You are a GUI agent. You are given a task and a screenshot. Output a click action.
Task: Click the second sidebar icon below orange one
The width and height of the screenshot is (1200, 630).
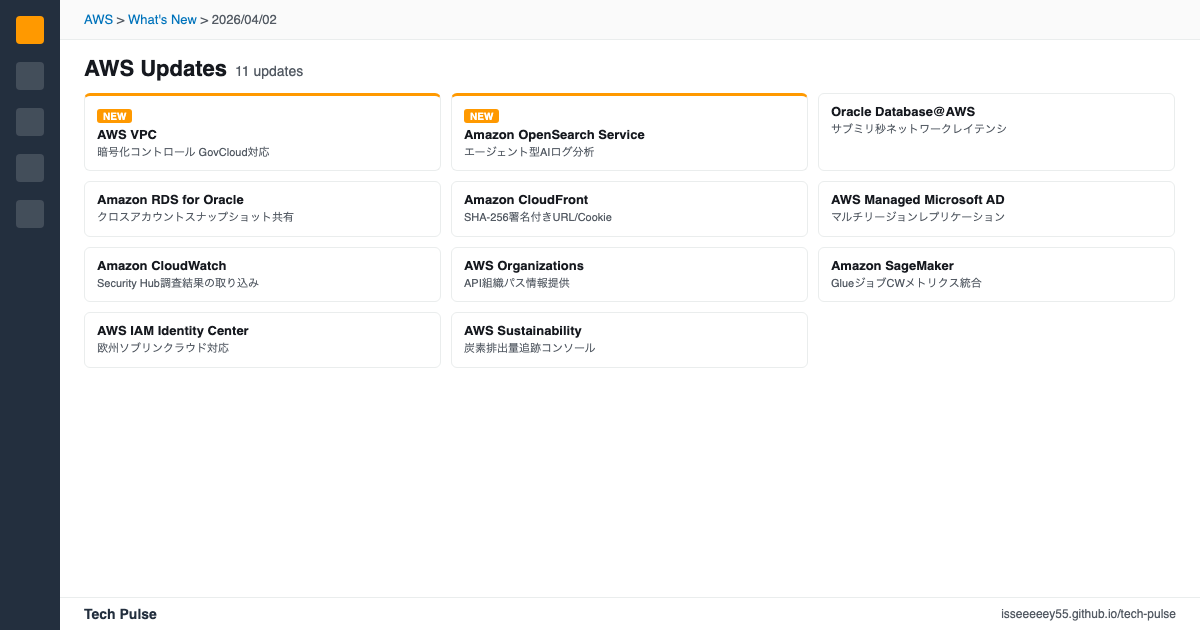(30, 76)
